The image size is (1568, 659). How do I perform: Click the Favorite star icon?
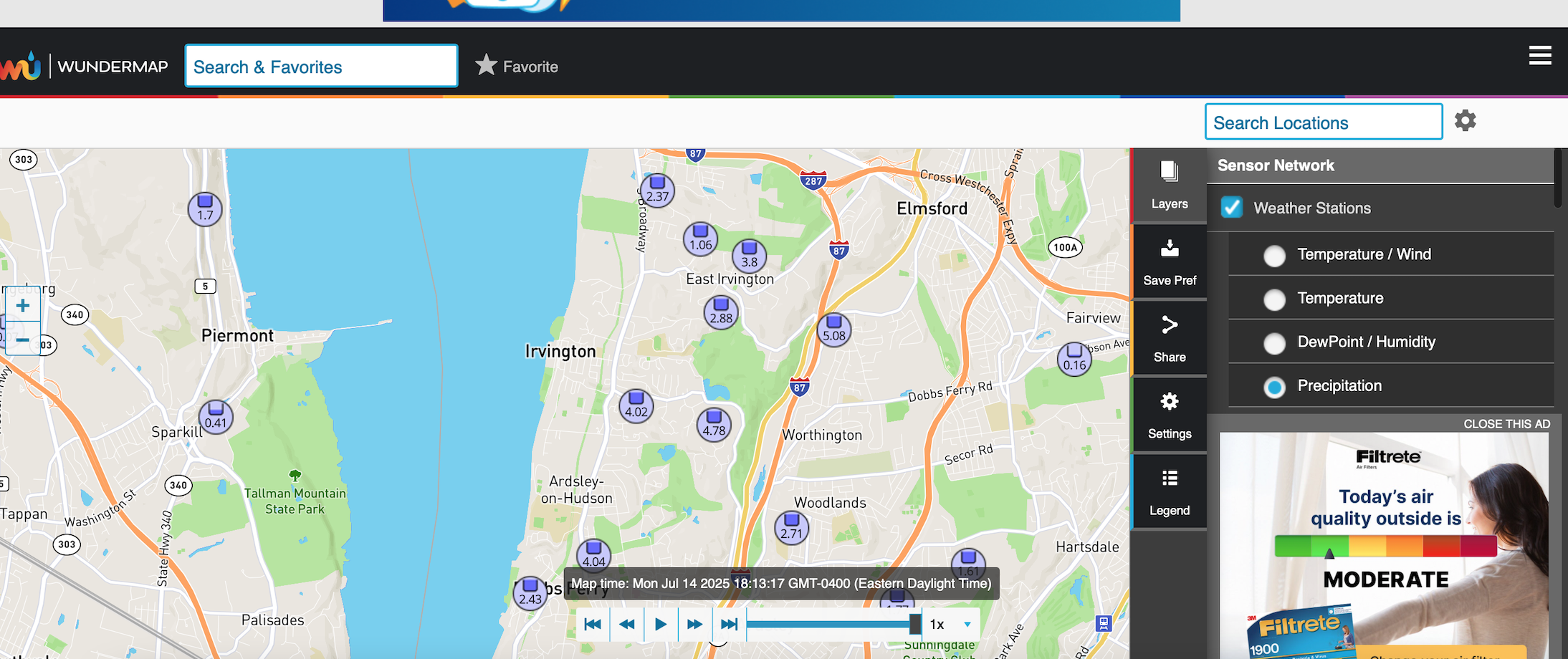tap(486, 65)
